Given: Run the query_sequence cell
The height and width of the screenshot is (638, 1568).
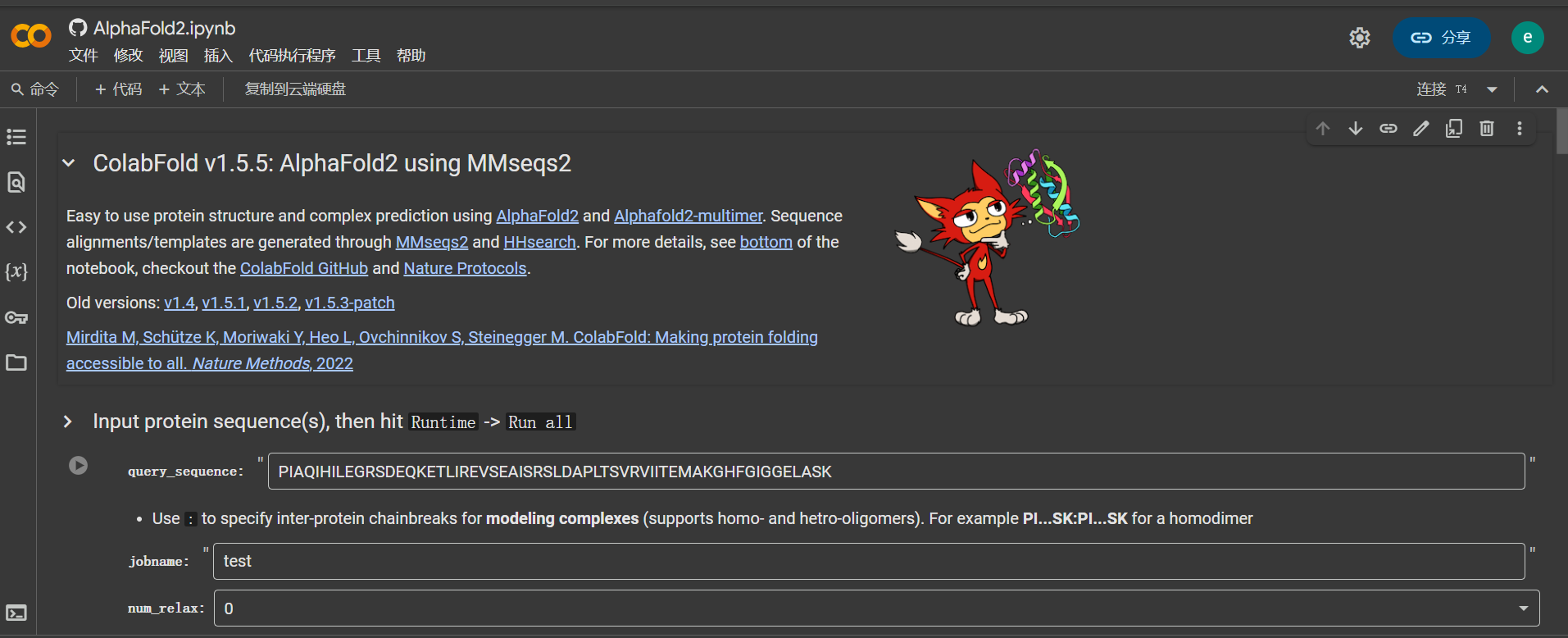Looking at the screenshot, I should (x=78, y=466).
